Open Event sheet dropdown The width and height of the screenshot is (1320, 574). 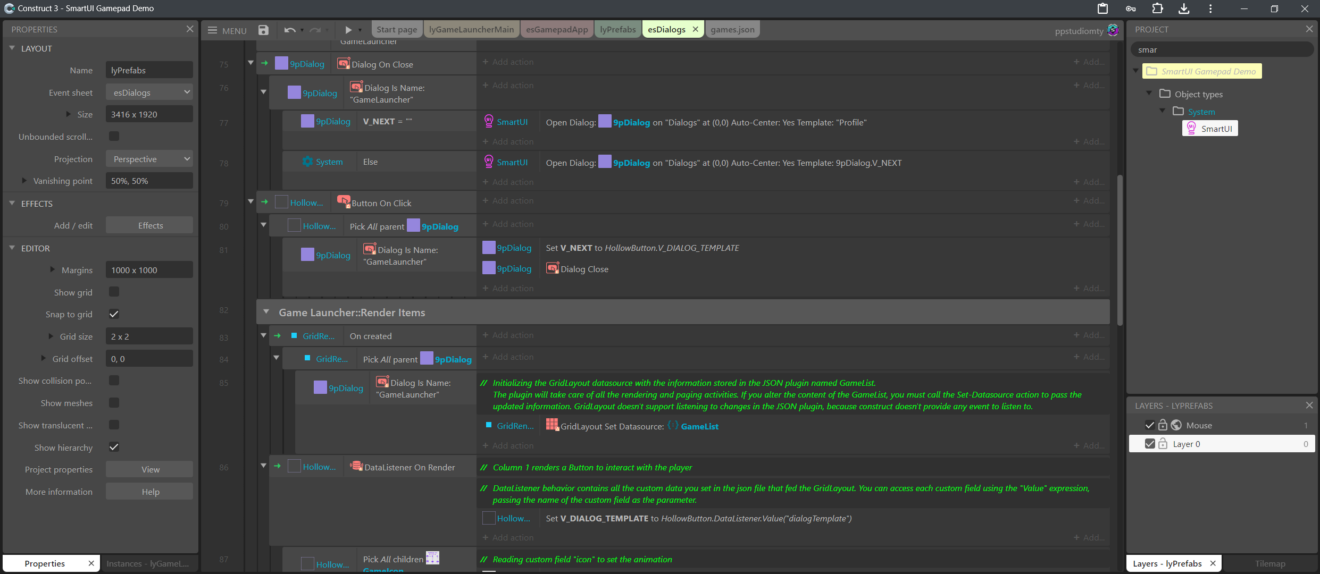(149, 92)
